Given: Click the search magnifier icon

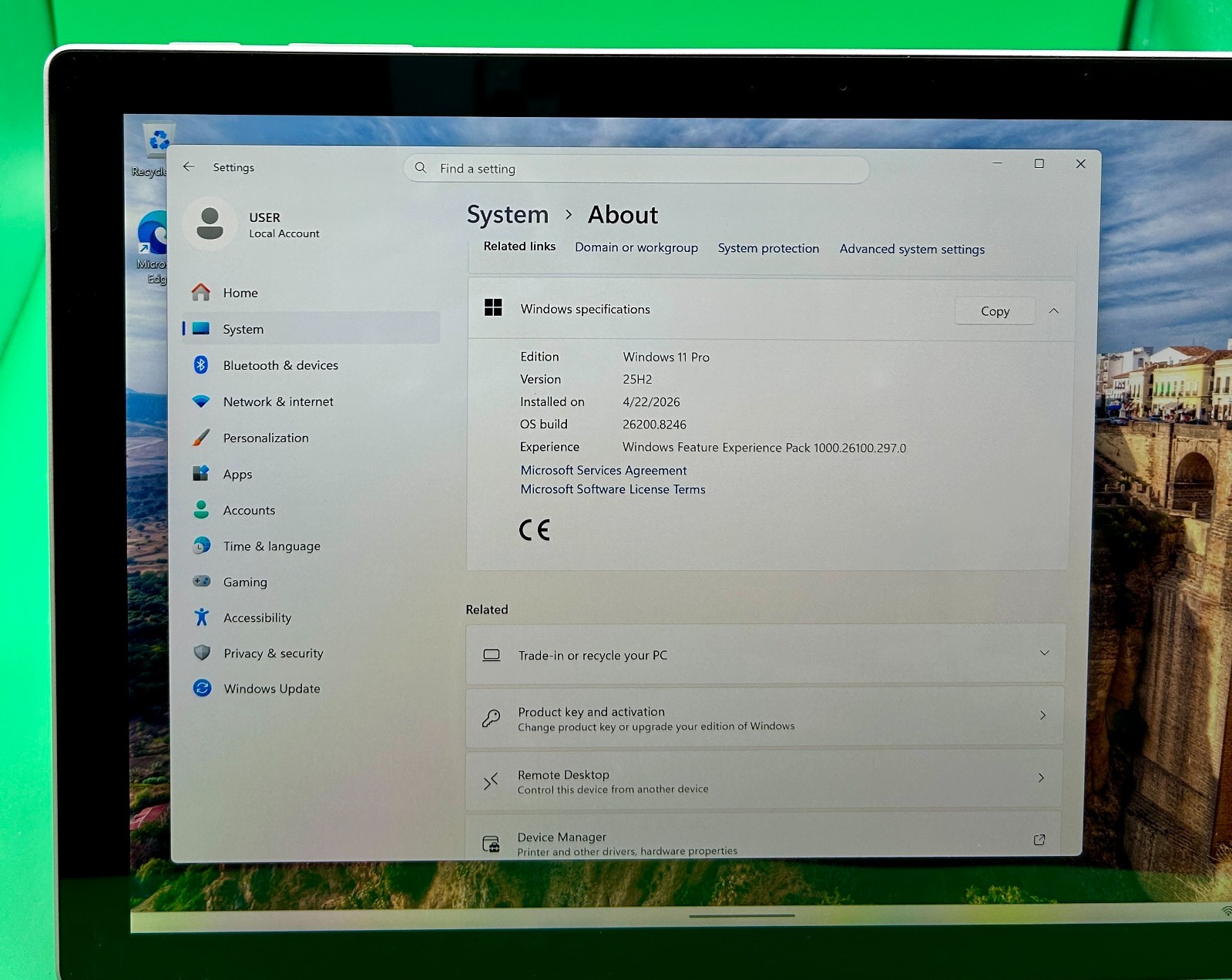Looking at the screenshot, I should [421, 168].
